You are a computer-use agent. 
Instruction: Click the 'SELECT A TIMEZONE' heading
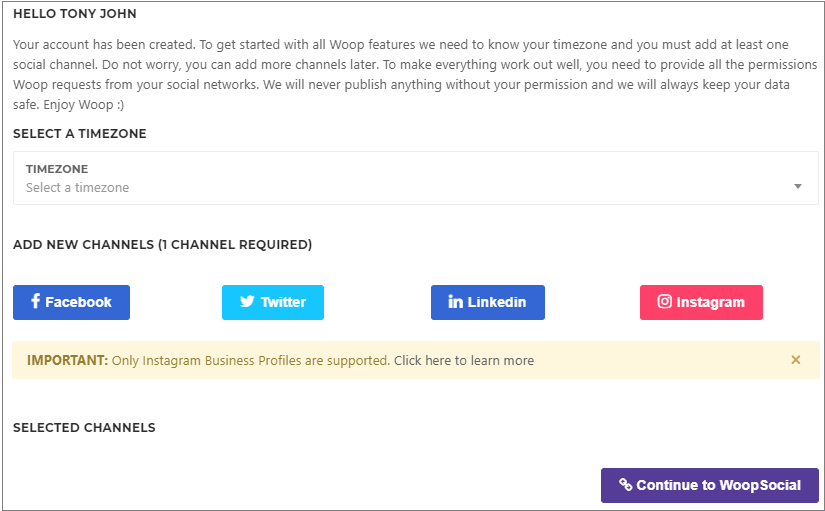click(80, 134)
